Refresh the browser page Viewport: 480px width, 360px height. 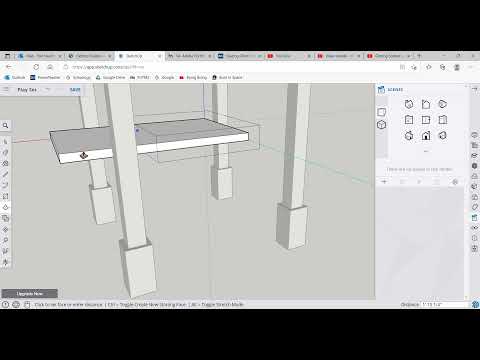[36, 67]
